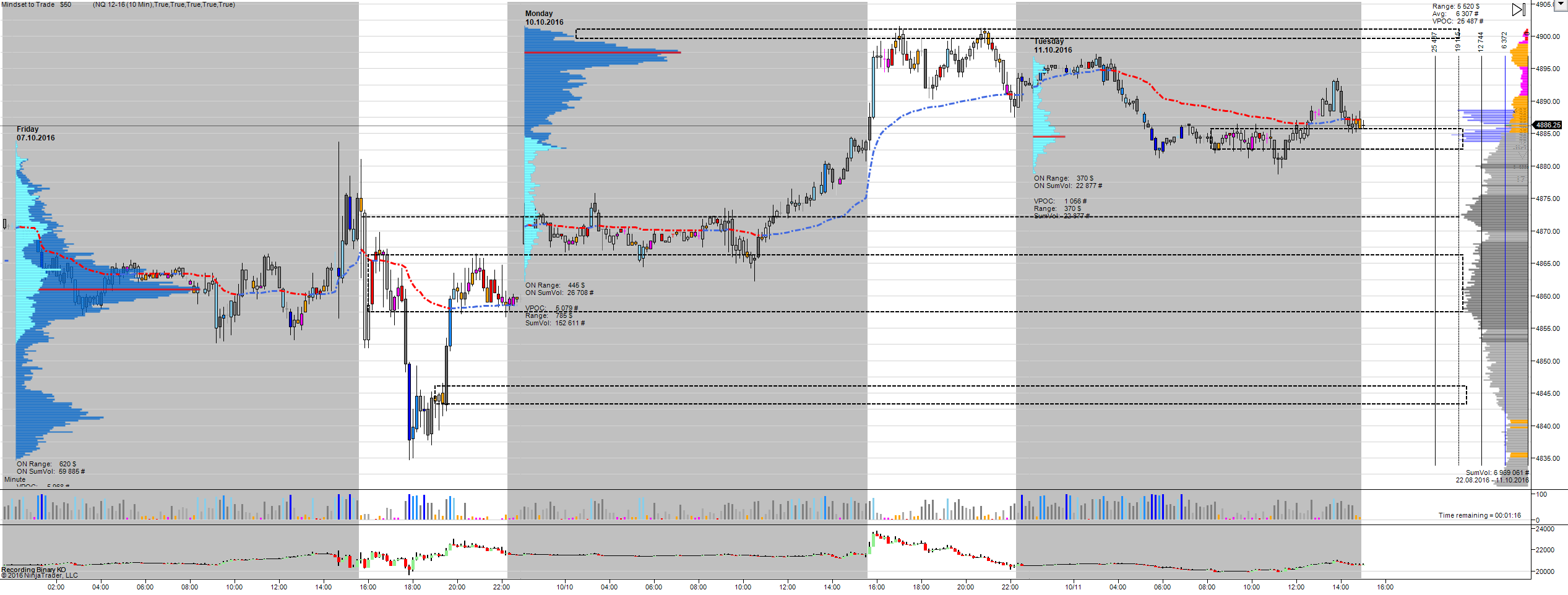Click the 4870.00 price axis label
The width and height of the screenshot is (1568, 595).
(1548, 231)
